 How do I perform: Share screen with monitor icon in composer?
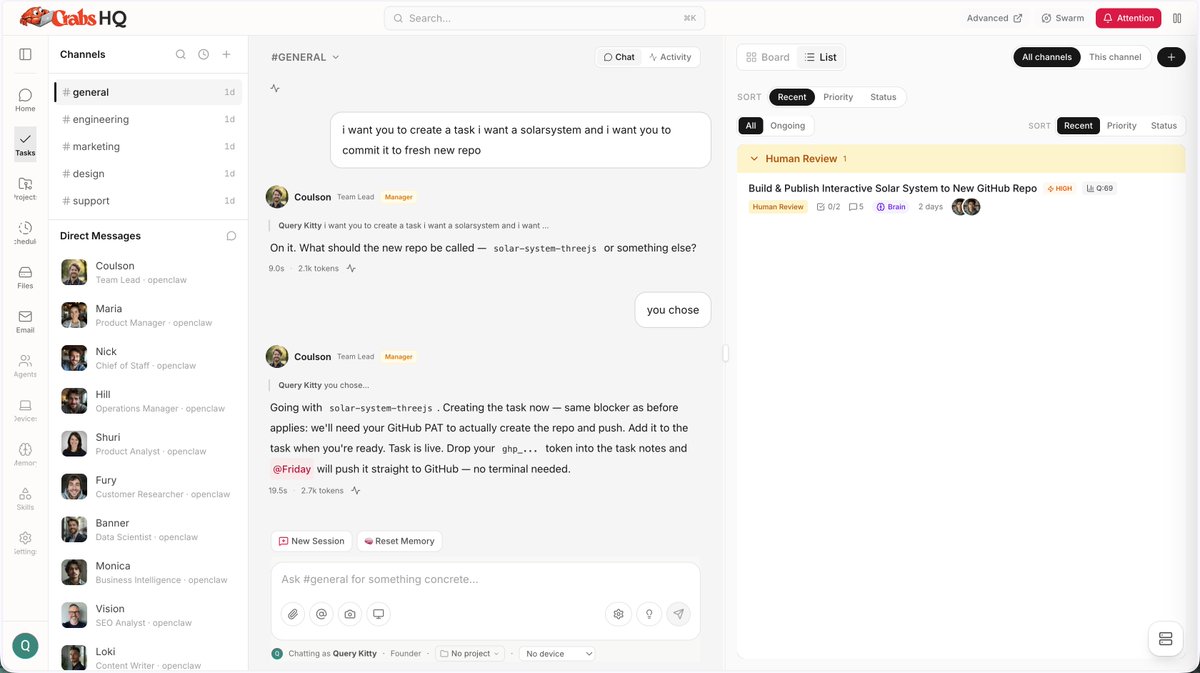(x=378, y=614)
